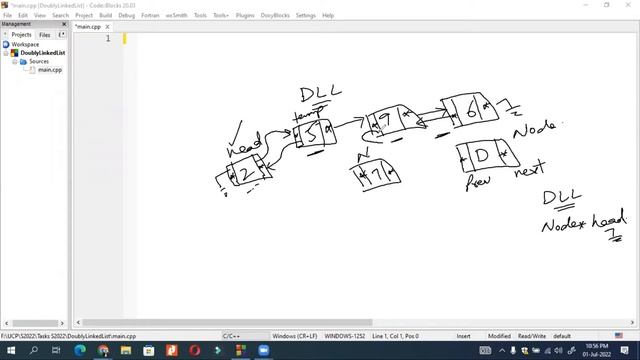Click the main.cpp file icon in tree
This screenshot has height=360, width=640.
(x=32, y=70)
